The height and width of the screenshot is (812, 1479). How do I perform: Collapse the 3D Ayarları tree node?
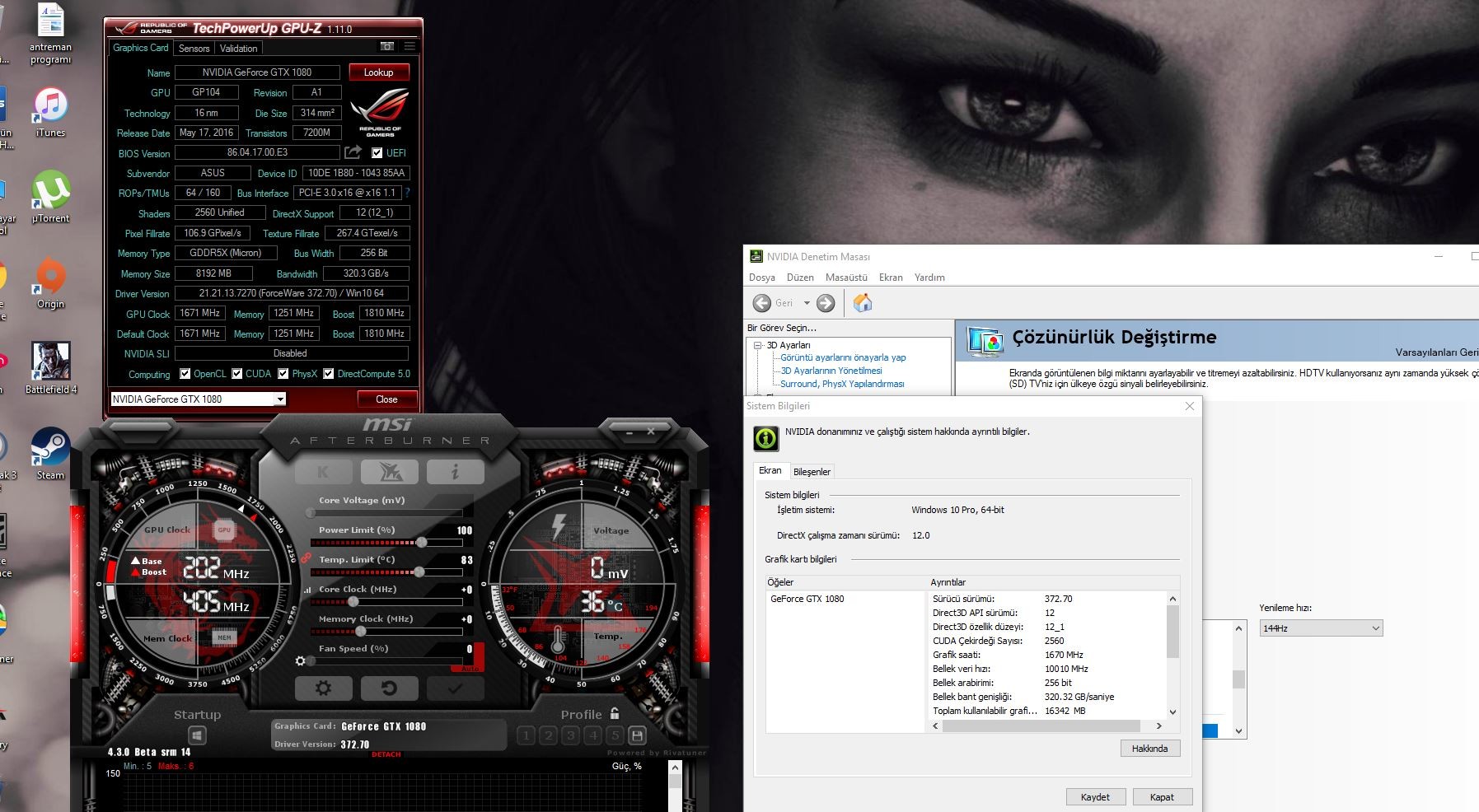tap(758, 345)
